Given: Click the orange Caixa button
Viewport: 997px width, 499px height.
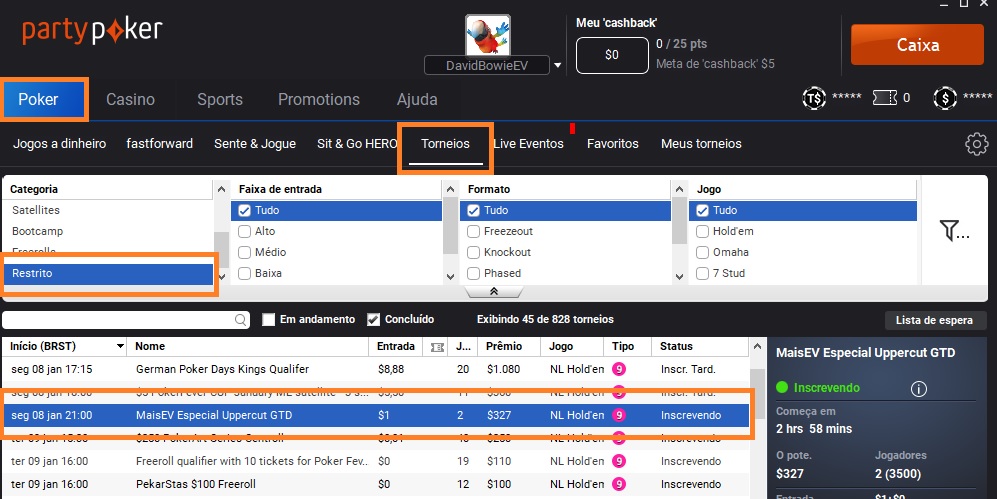Looking at the screenshot, I should (918, 44).
